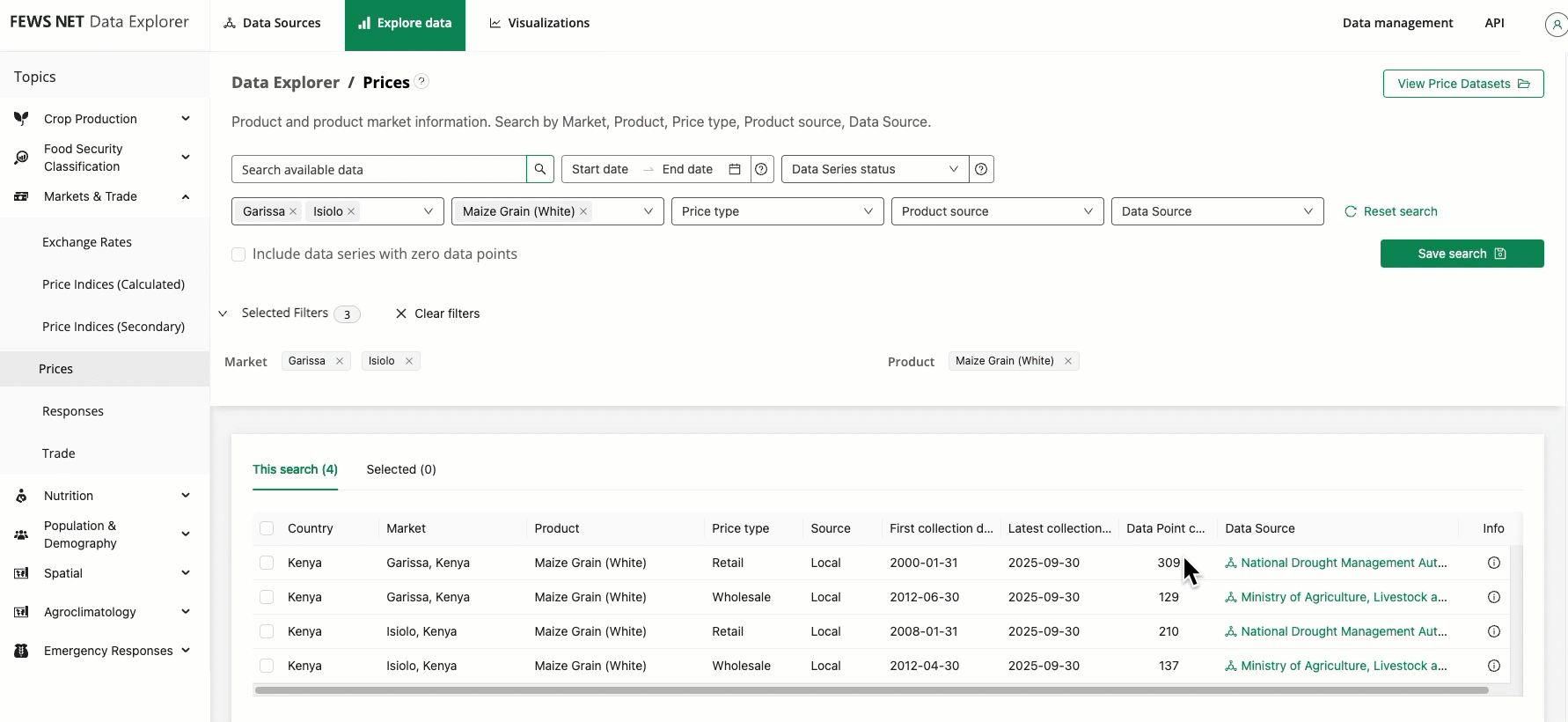The image size is (1568, 722).
Task: Tick the select-all checkbox in table header
Action: [267, 528]
